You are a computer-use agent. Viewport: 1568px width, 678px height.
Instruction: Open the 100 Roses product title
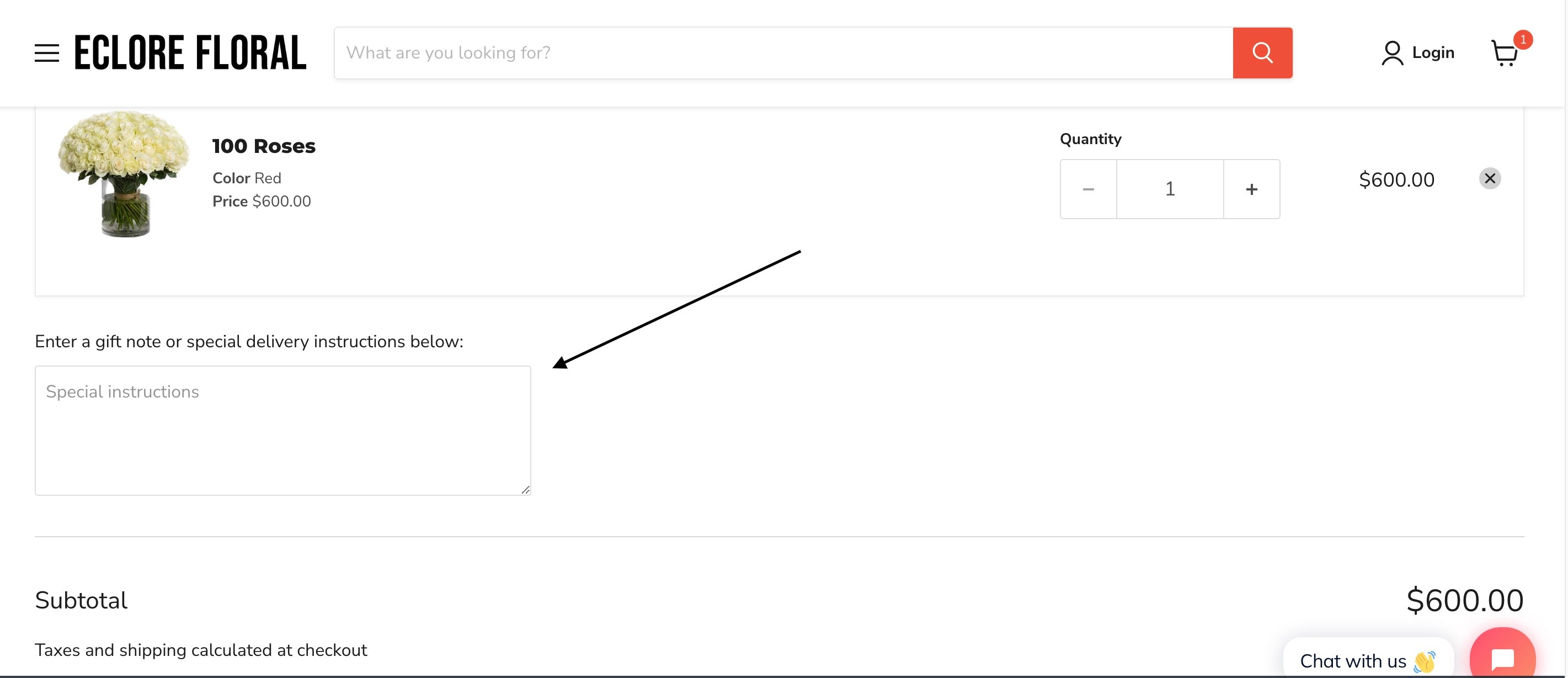[x=264, y=146]
